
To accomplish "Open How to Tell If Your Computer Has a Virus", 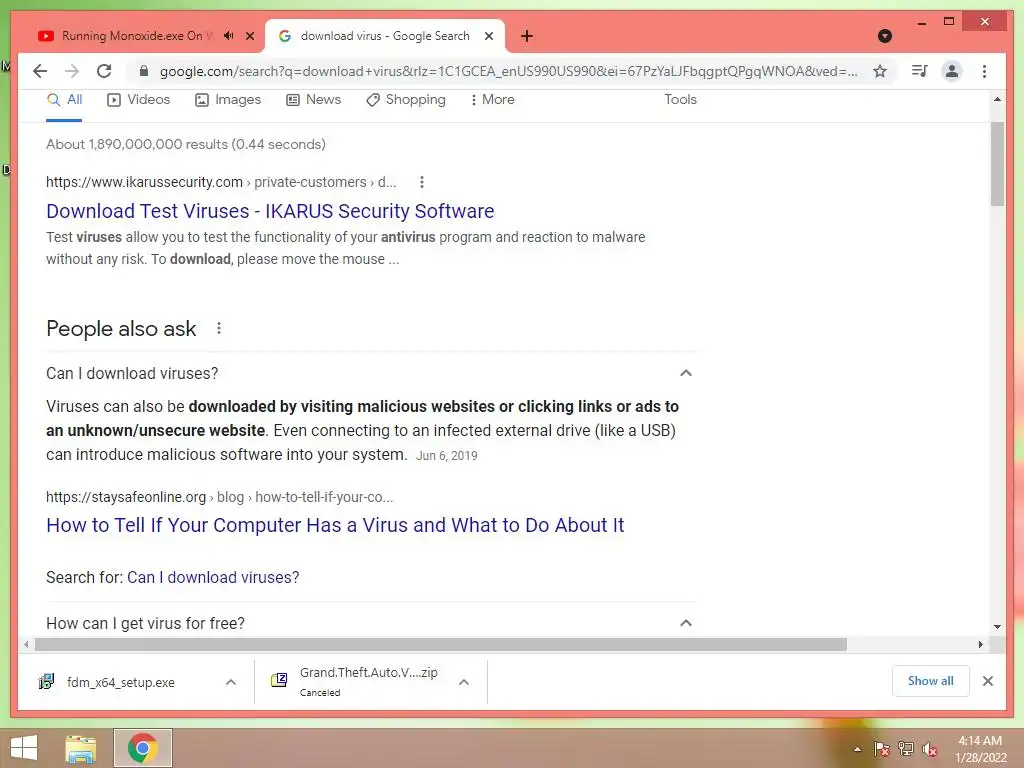I will tap(335, 525).
